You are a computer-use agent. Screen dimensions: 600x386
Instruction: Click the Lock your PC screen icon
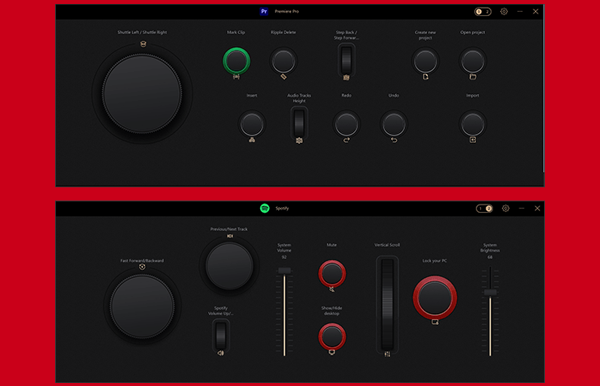pyautogui.click(x=435, y=322)
